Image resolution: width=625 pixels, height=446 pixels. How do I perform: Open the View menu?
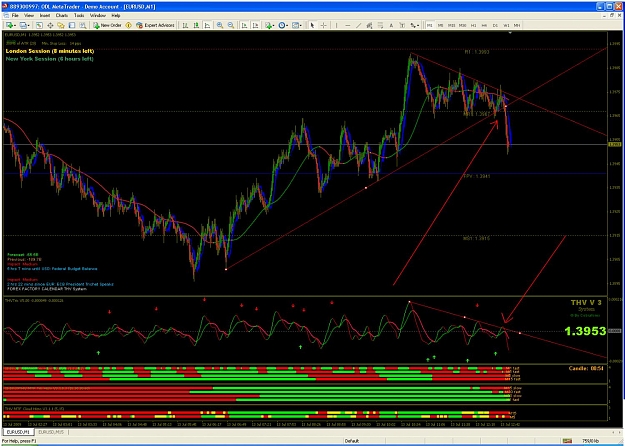[x=29, y=15]
